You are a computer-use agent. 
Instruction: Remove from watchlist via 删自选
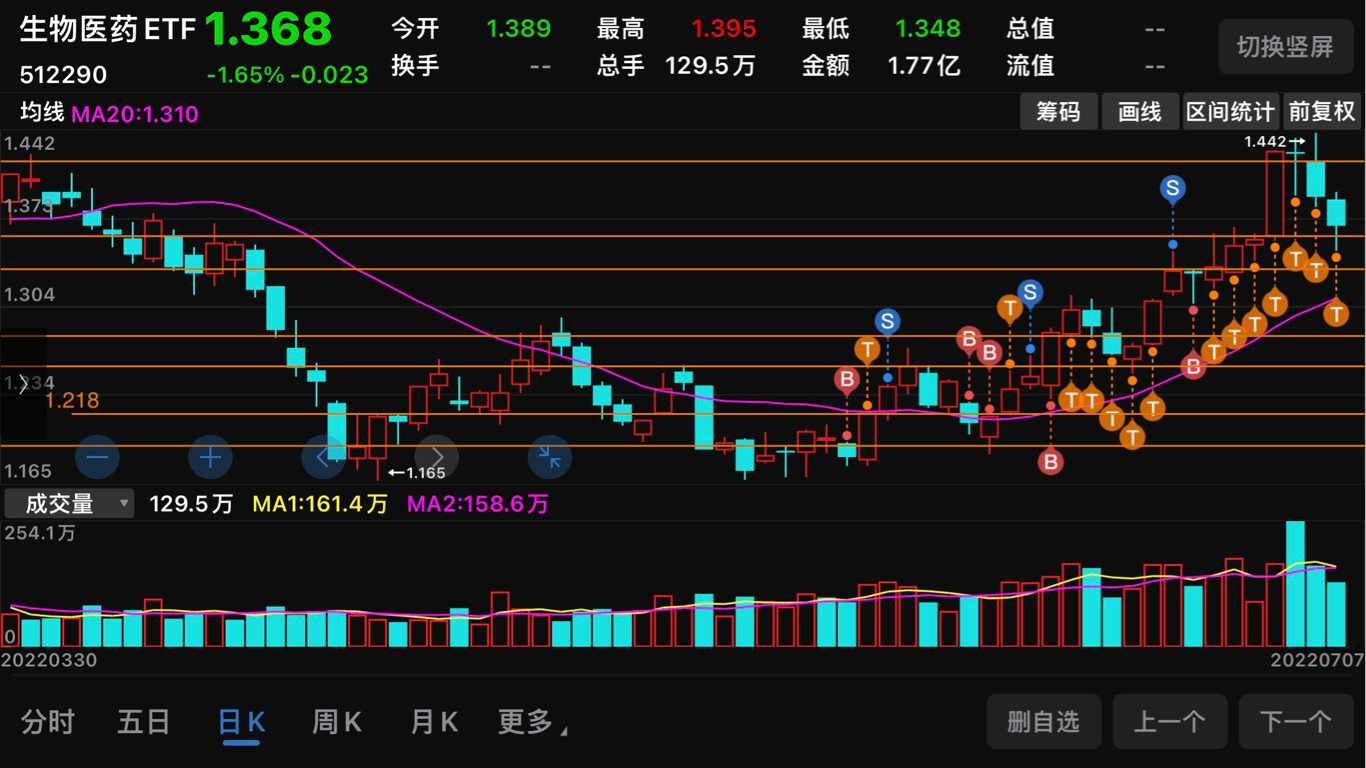(x=1044, y=721)
